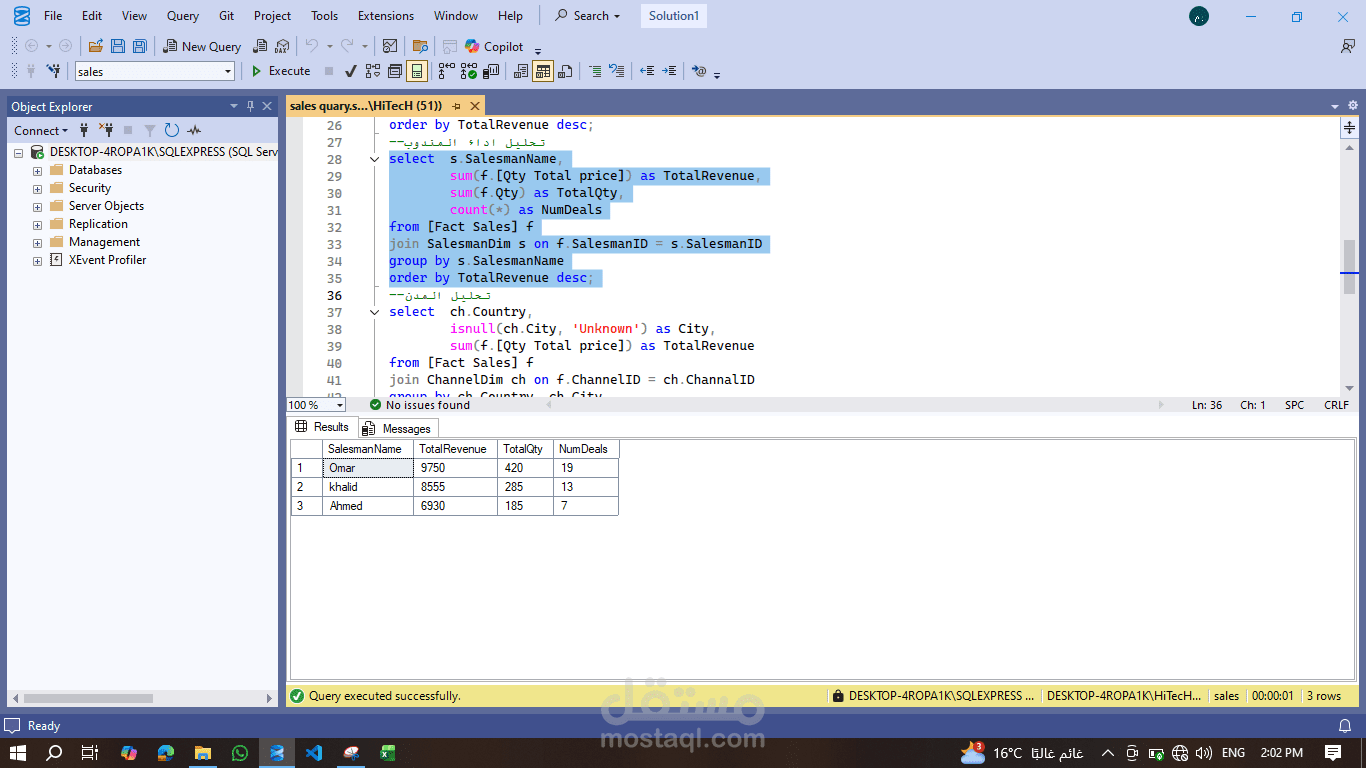Adjust the editor zoom percentage control

pos(314,405)
